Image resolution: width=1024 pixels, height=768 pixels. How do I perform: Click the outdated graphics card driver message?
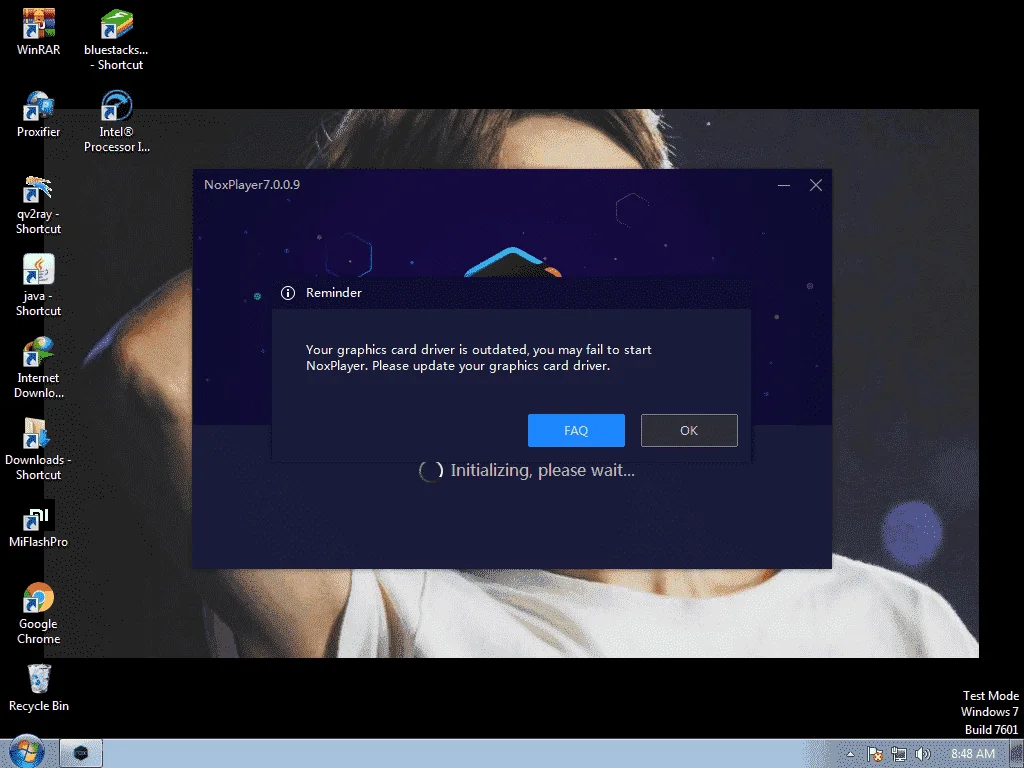(x=479, y=358)
